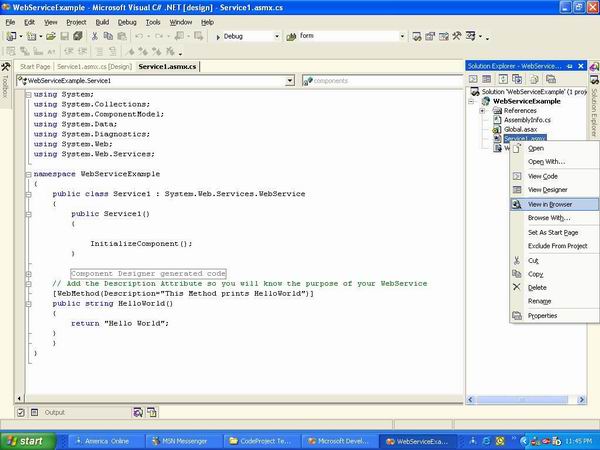This screenshot has width=600, height=450.
Task: Click the Global.asax file in Solution Explorer
Action: [520, 128]
